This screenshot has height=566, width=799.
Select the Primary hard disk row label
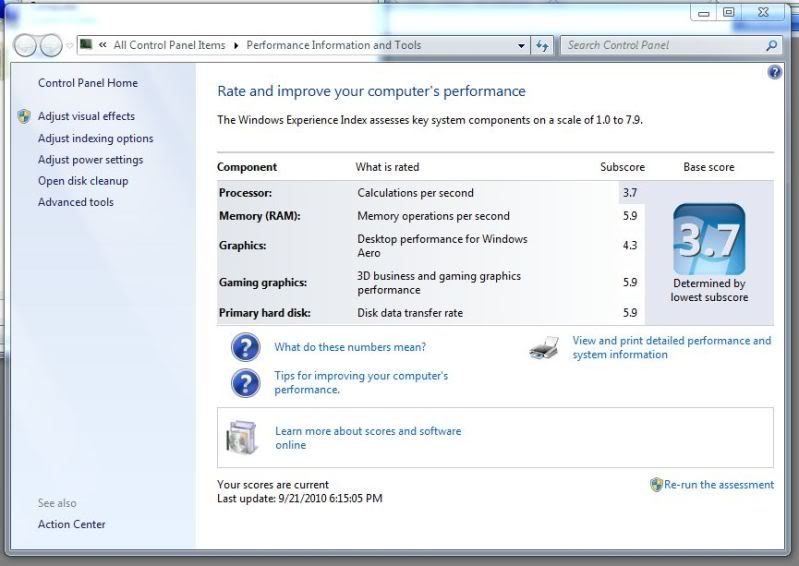[x=264, y=313]
